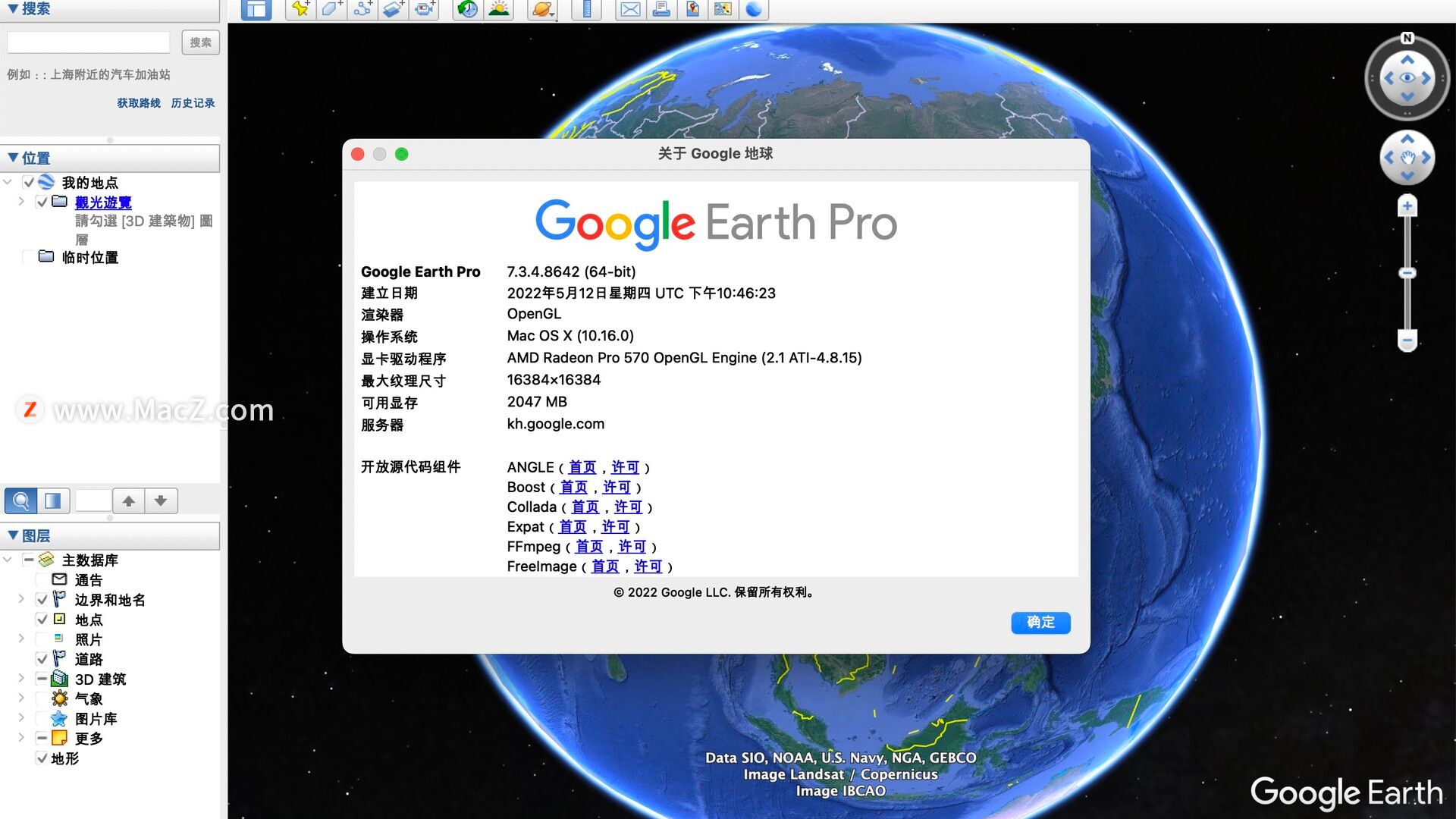Viewport: 1456px width, 819px height.
Task: Uncheck the 地点 layer checkbox
Action: (42, 620)
